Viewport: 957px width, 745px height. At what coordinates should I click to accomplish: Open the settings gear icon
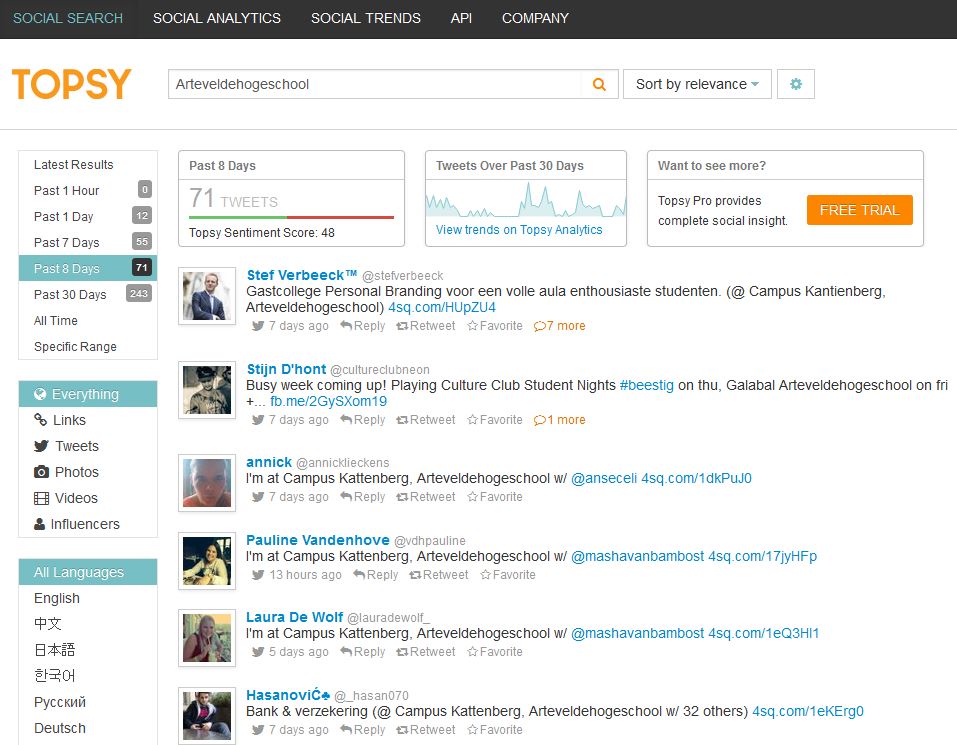[796, 84]
